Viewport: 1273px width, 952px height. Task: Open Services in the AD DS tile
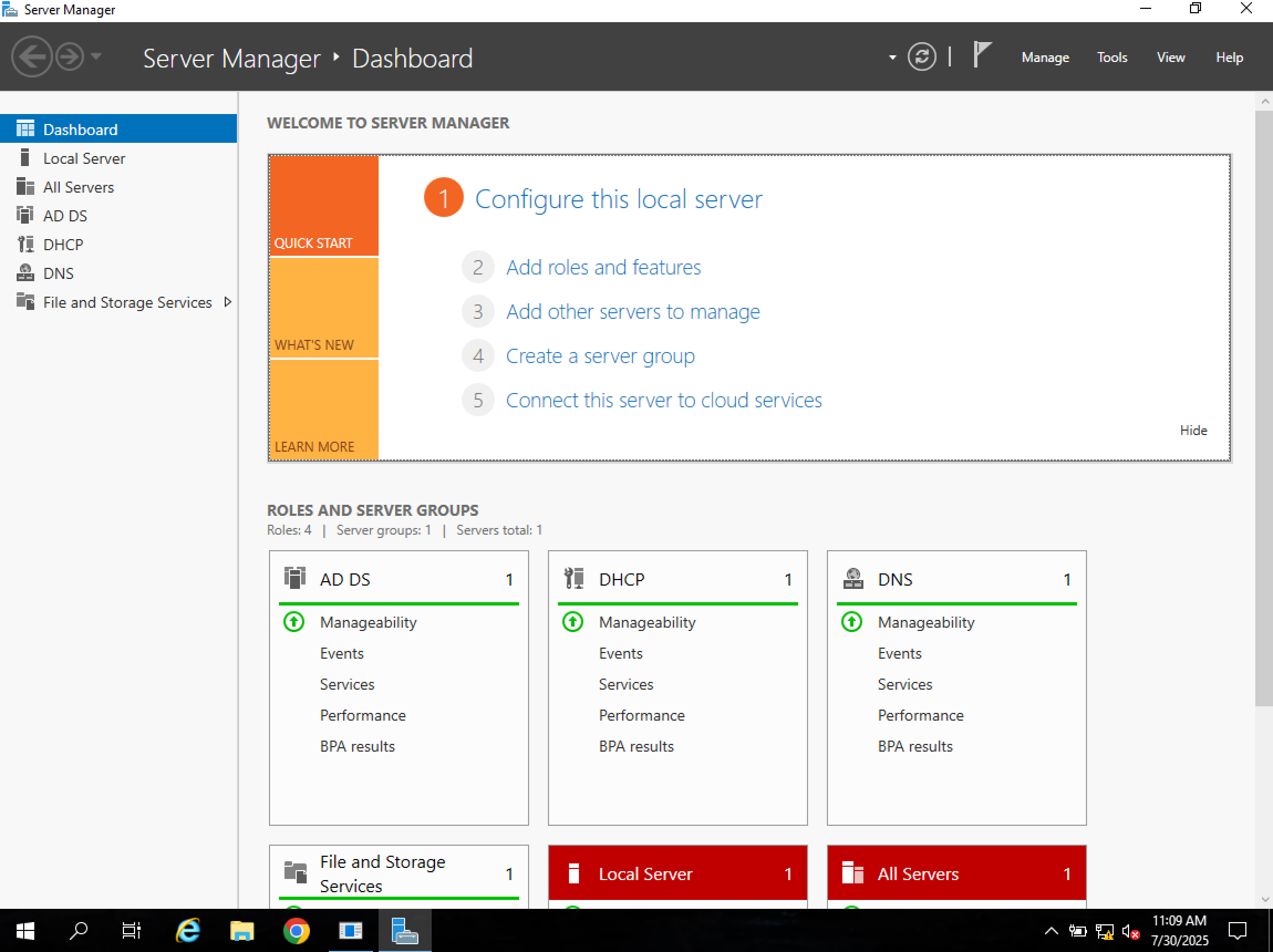[347, 684]
